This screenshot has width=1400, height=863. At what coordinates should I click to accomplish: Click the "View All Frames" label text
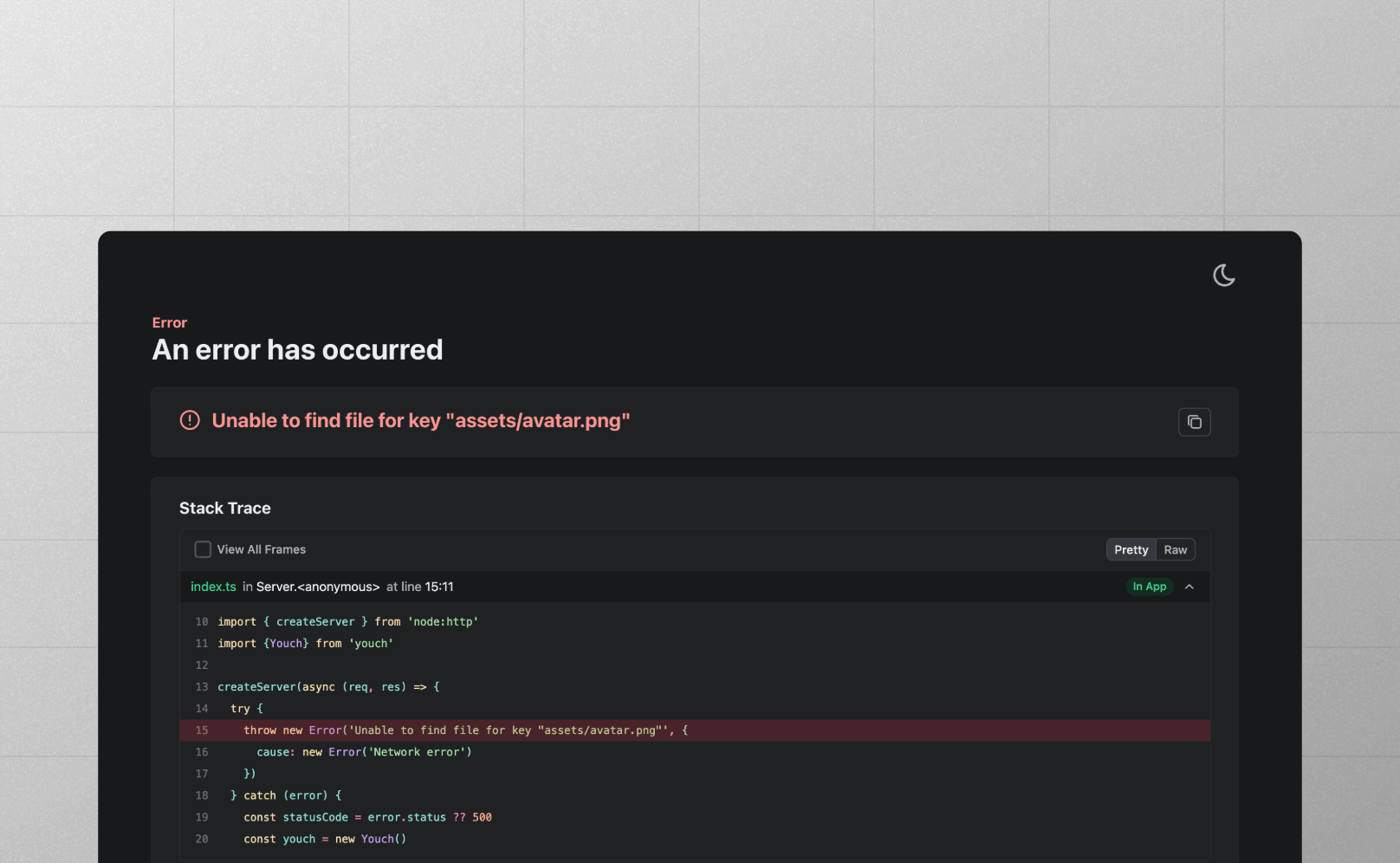click(x=261, y=549)
